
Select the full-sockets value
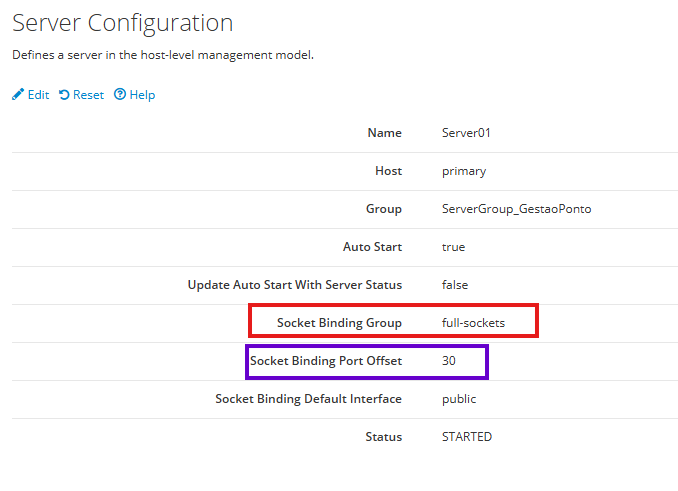tap(473, 323)
